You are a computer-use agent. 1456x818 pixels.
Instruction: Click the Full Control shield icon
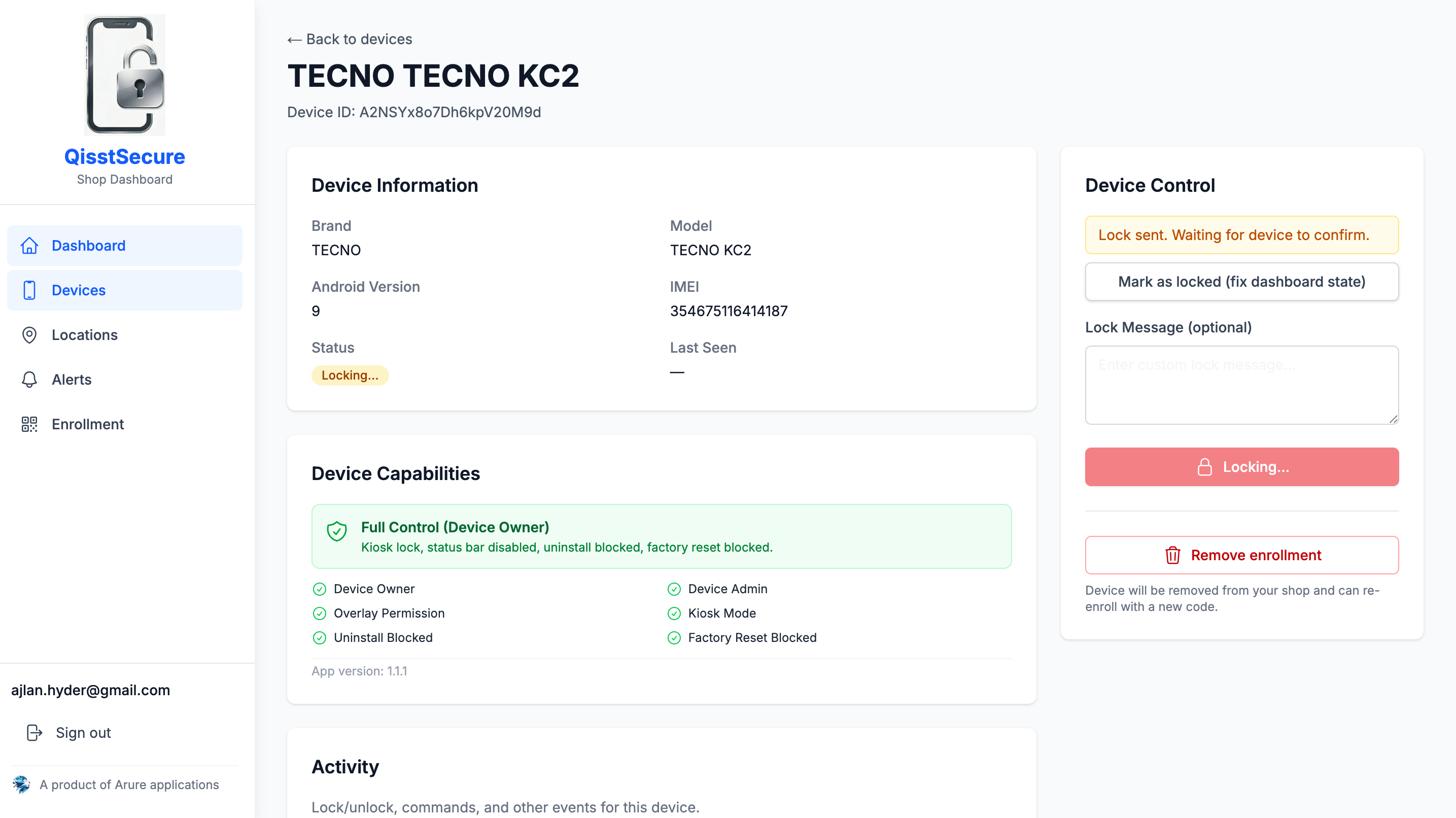tap(337, 531)
